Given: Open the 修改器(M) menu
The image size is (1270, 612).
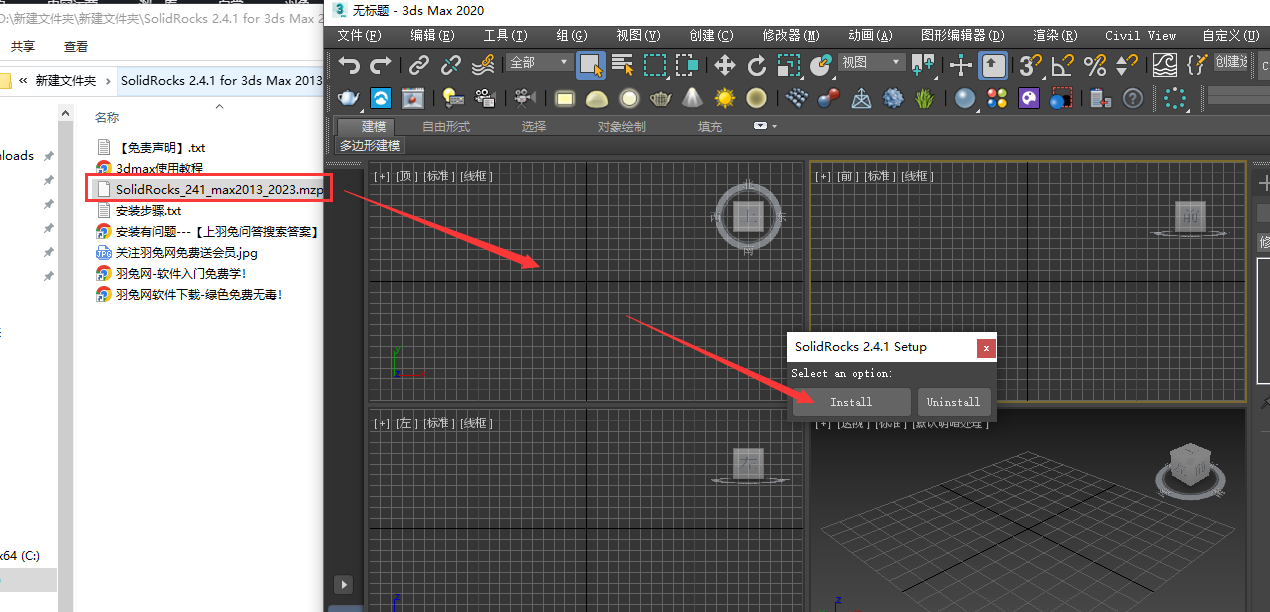Looking at the screenshot, I should pyautogui.click(x=791, y=35).
